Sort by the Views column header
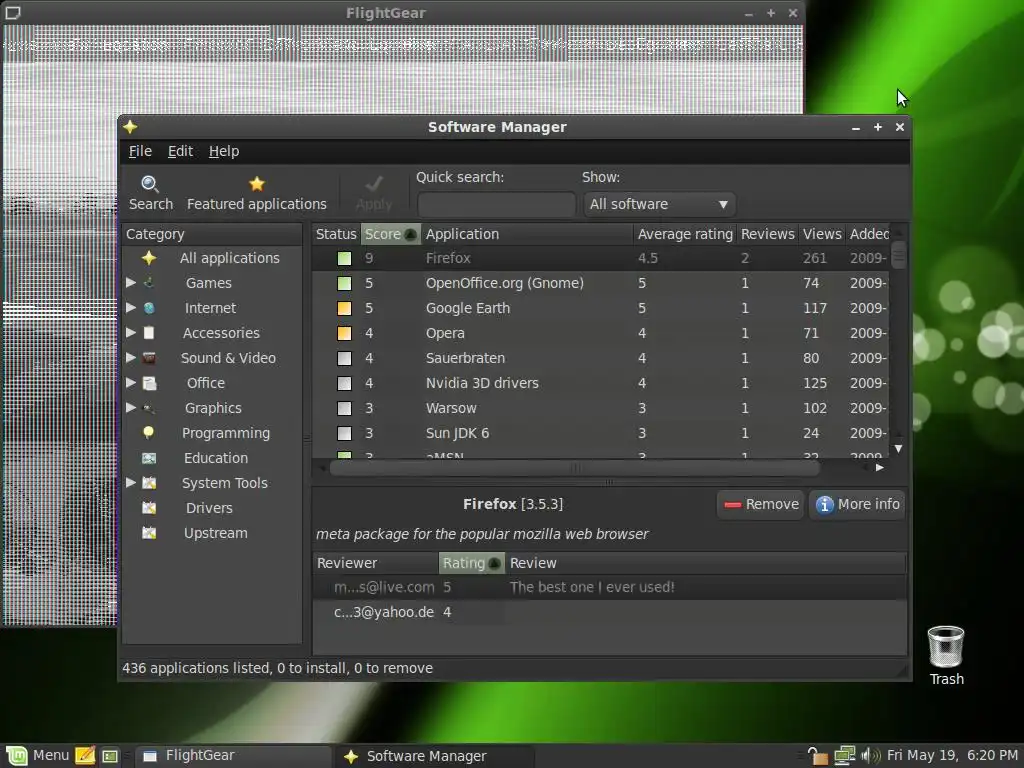The width and height of the screenshot is (1024, 768). click(x=822, y=234)
